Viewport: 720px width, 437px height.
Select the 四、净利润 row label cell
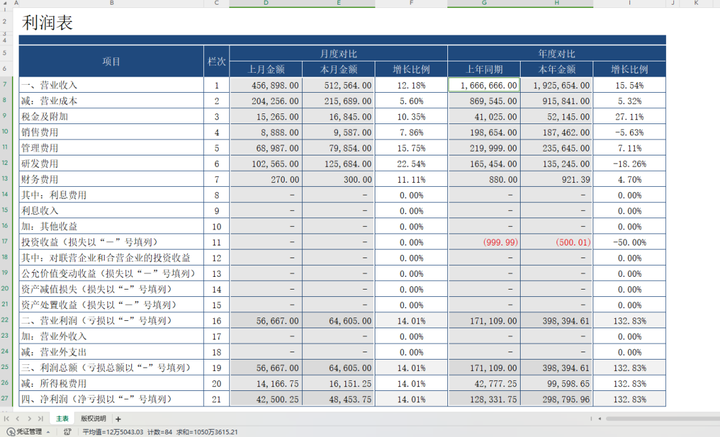click(111, 399)
